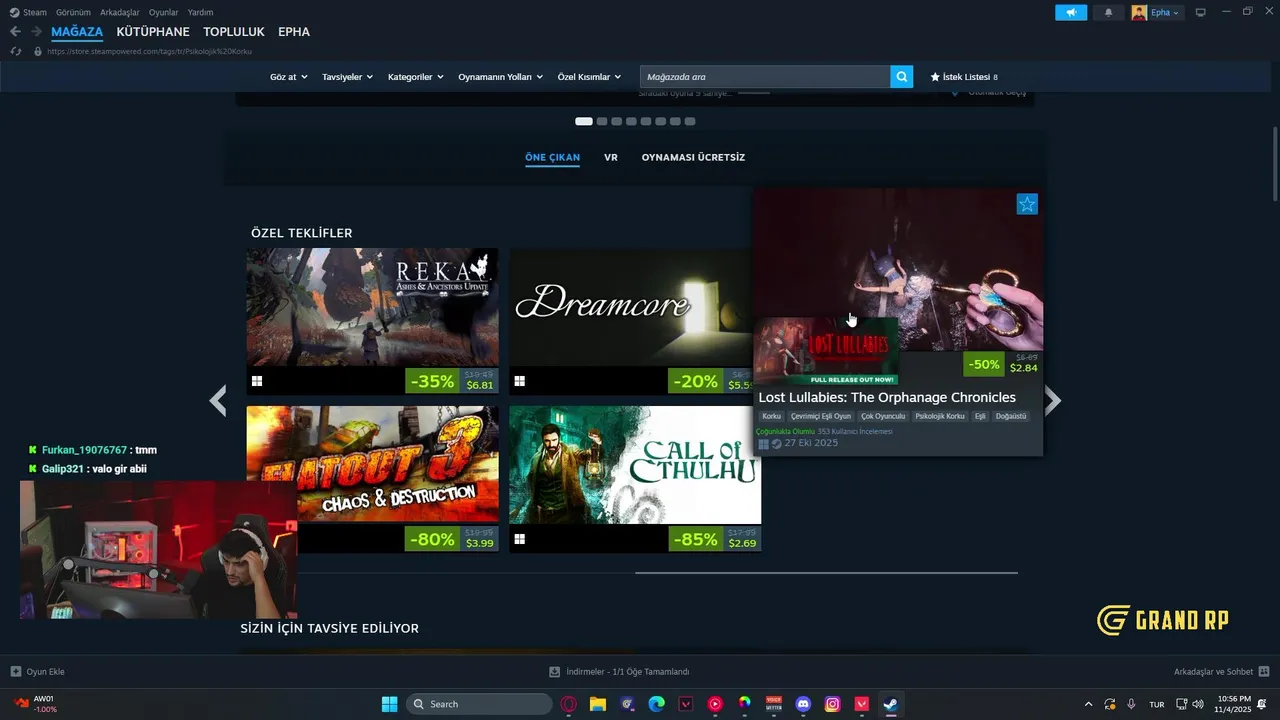Screen dimensions: 1280x720
Task: Open the Epha account dropdown
Action: click(x=1157, y=12)
